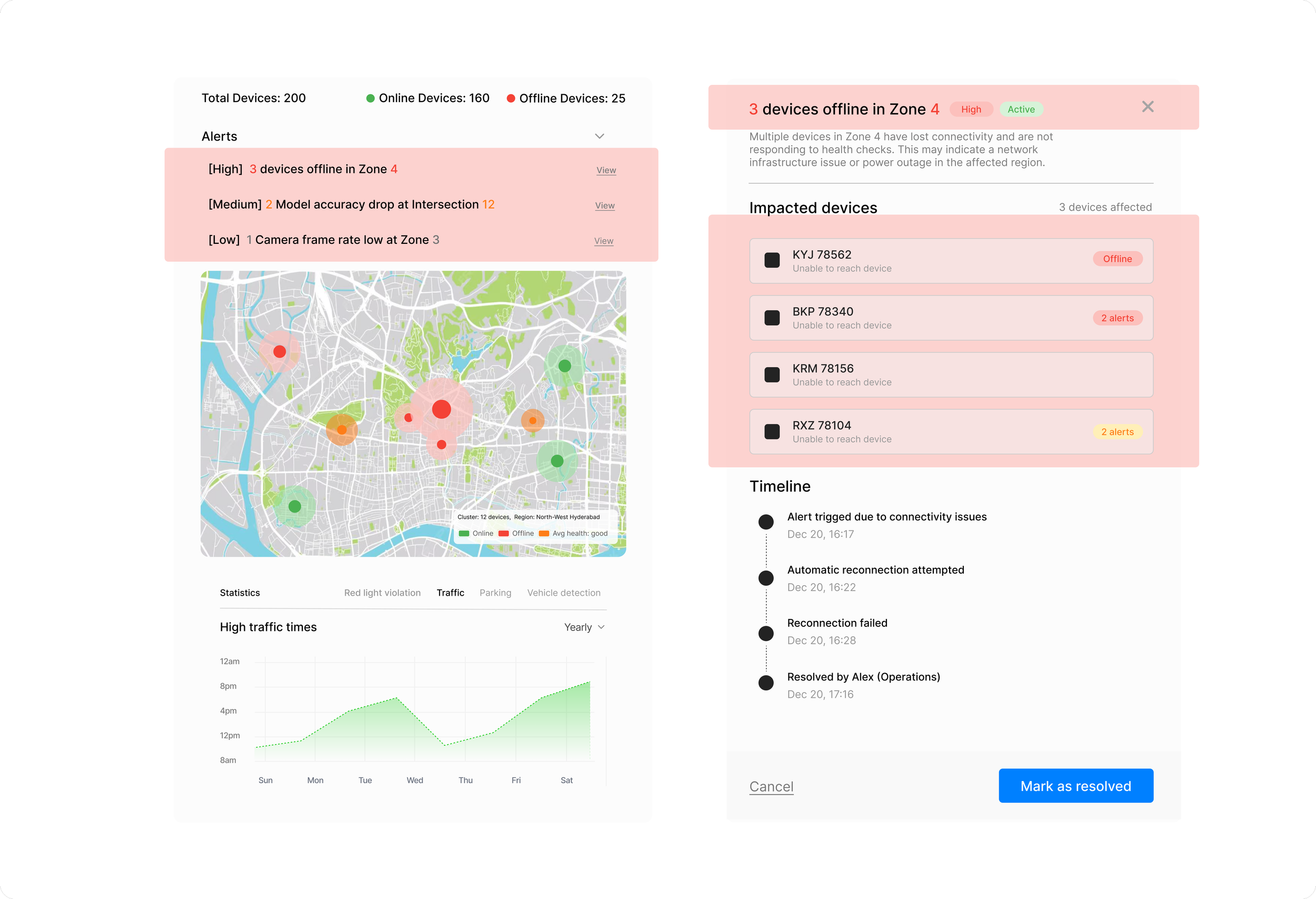Viewport: 1316px width, 899px height.
Task: Click the orange cluster marker near the map center-left
Action: (x=342, y=429)
